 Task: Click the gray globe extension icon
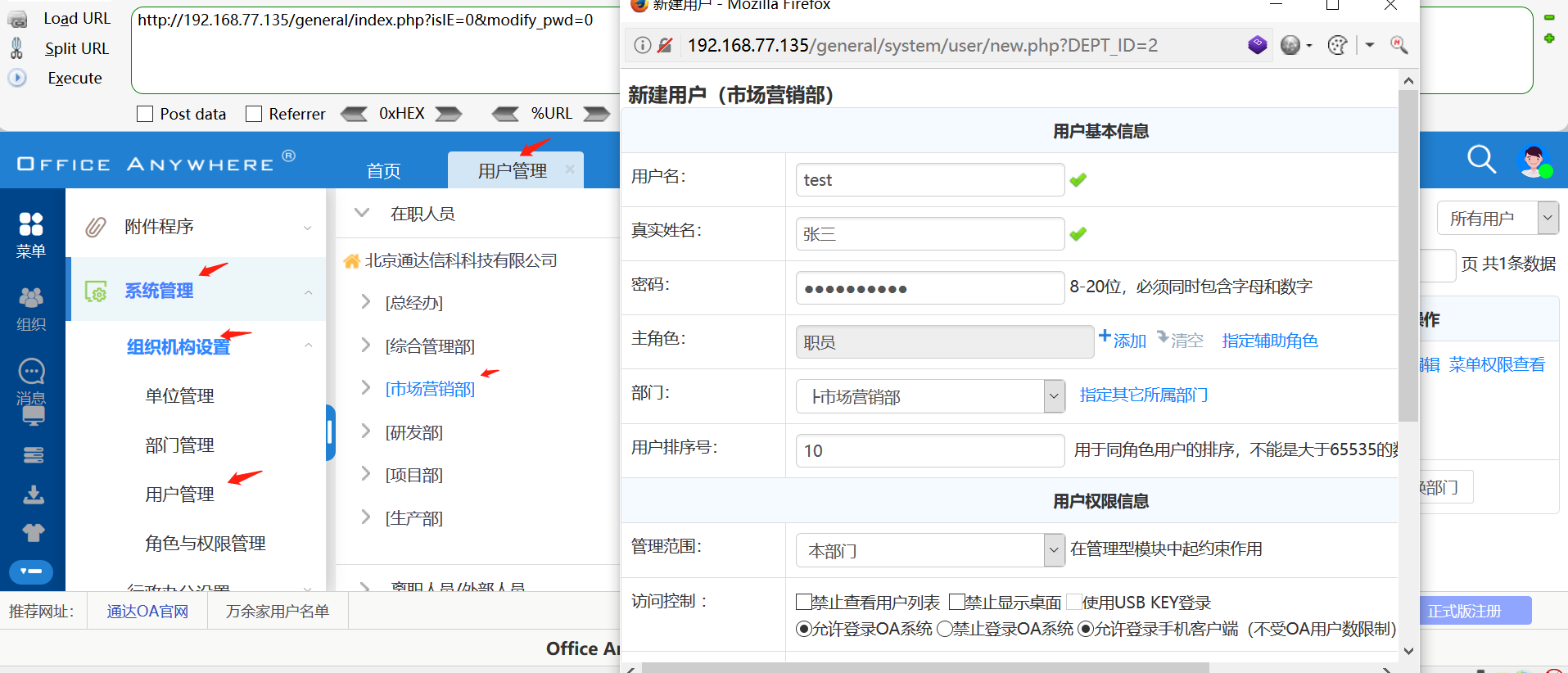(x=1290, y=45)
